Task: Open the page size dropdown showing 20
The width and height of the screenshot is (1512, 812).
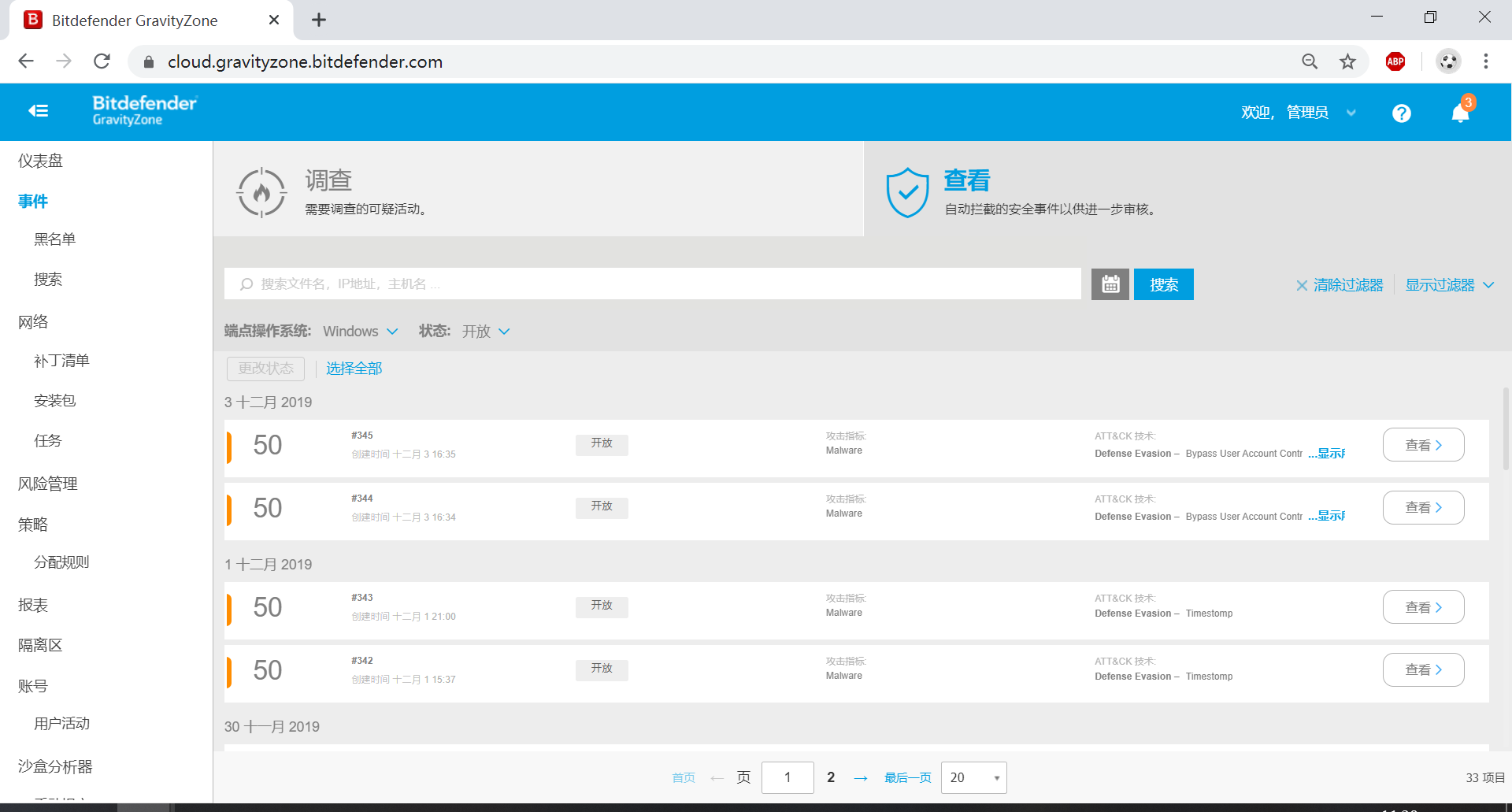Action: pyautogui.click(x=974, y=778)
